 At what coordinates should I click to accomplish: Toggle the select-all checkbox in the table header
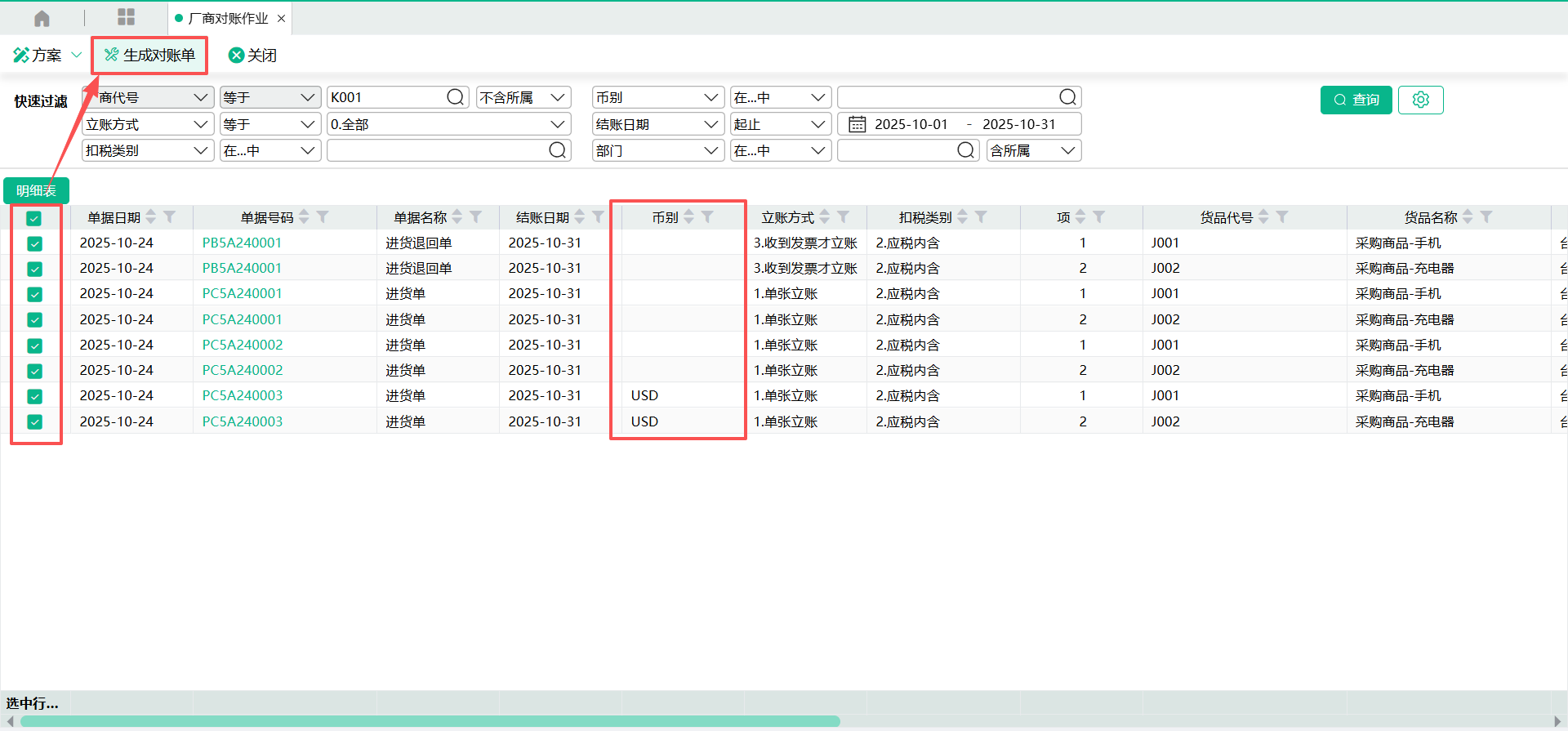(x=33, y=218)
